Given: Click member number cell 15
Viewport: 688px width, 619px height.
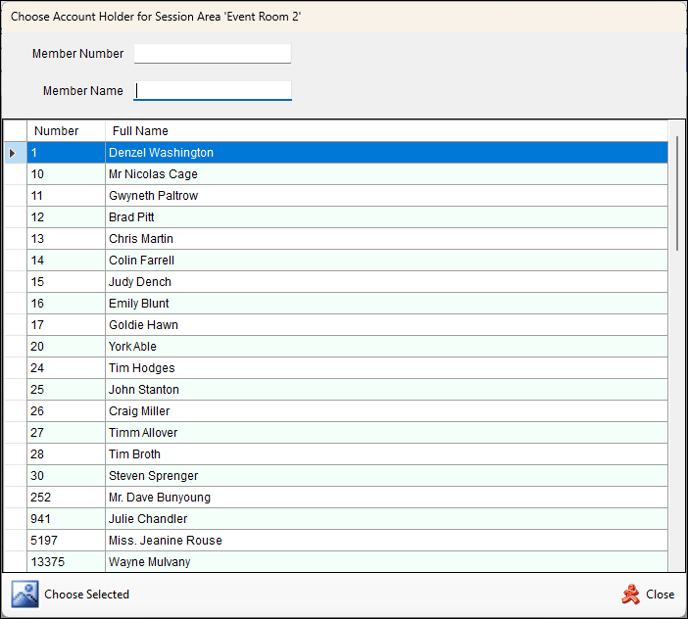Looking at the screenshot, I should [x=66, y=282].
